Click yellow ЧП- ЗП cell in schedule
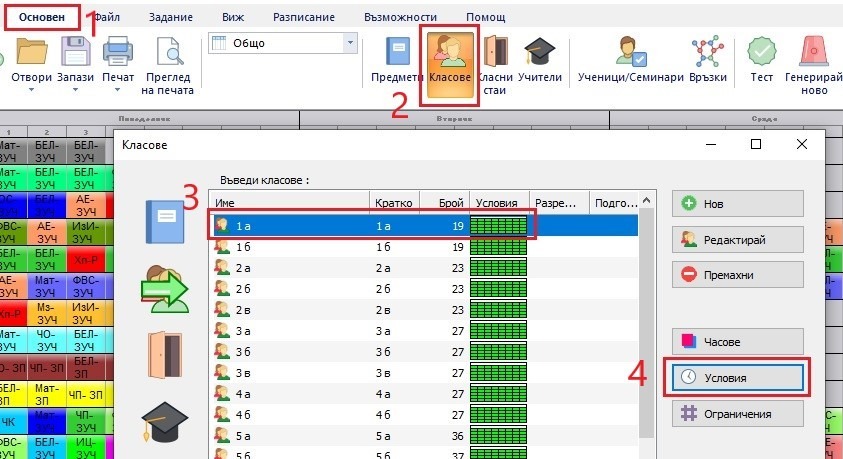Image resolution: width=843 pixels, height=459 pixels. point(86,394)
